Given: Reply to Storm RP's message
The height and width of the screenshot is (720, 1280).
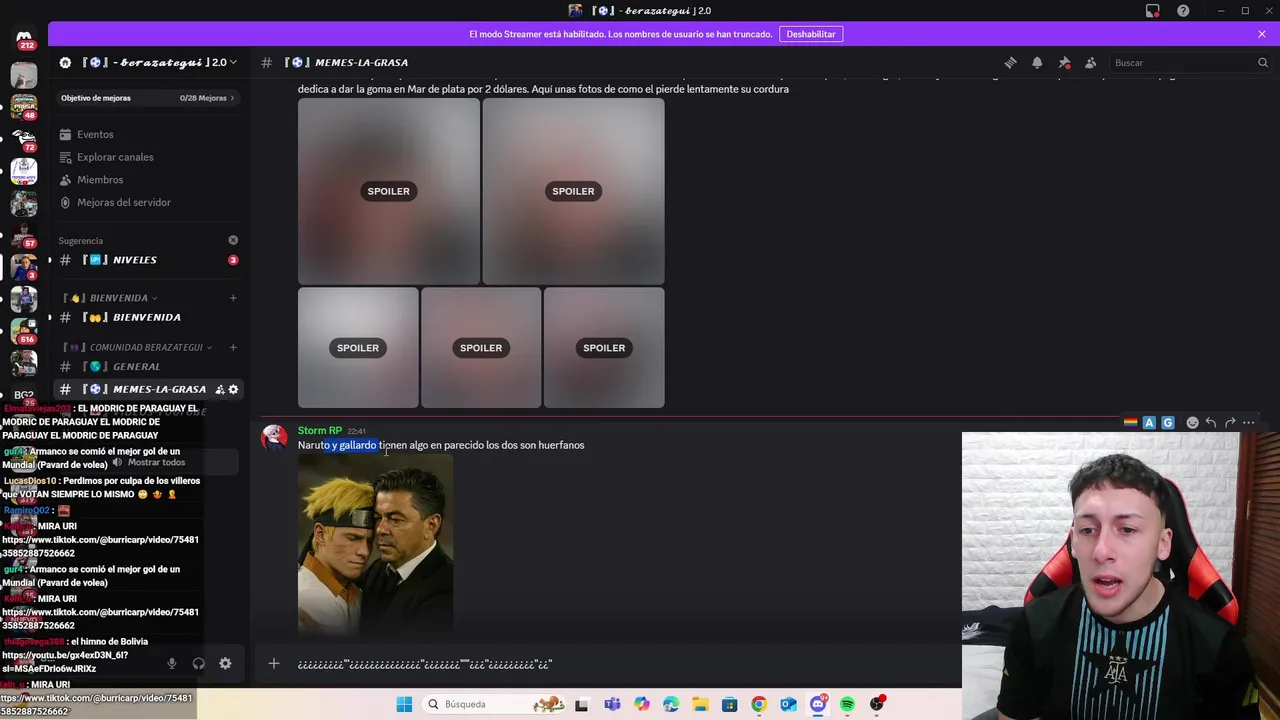Looking at the screenshot, I should pyautogui.click(x=1211, y=423).
